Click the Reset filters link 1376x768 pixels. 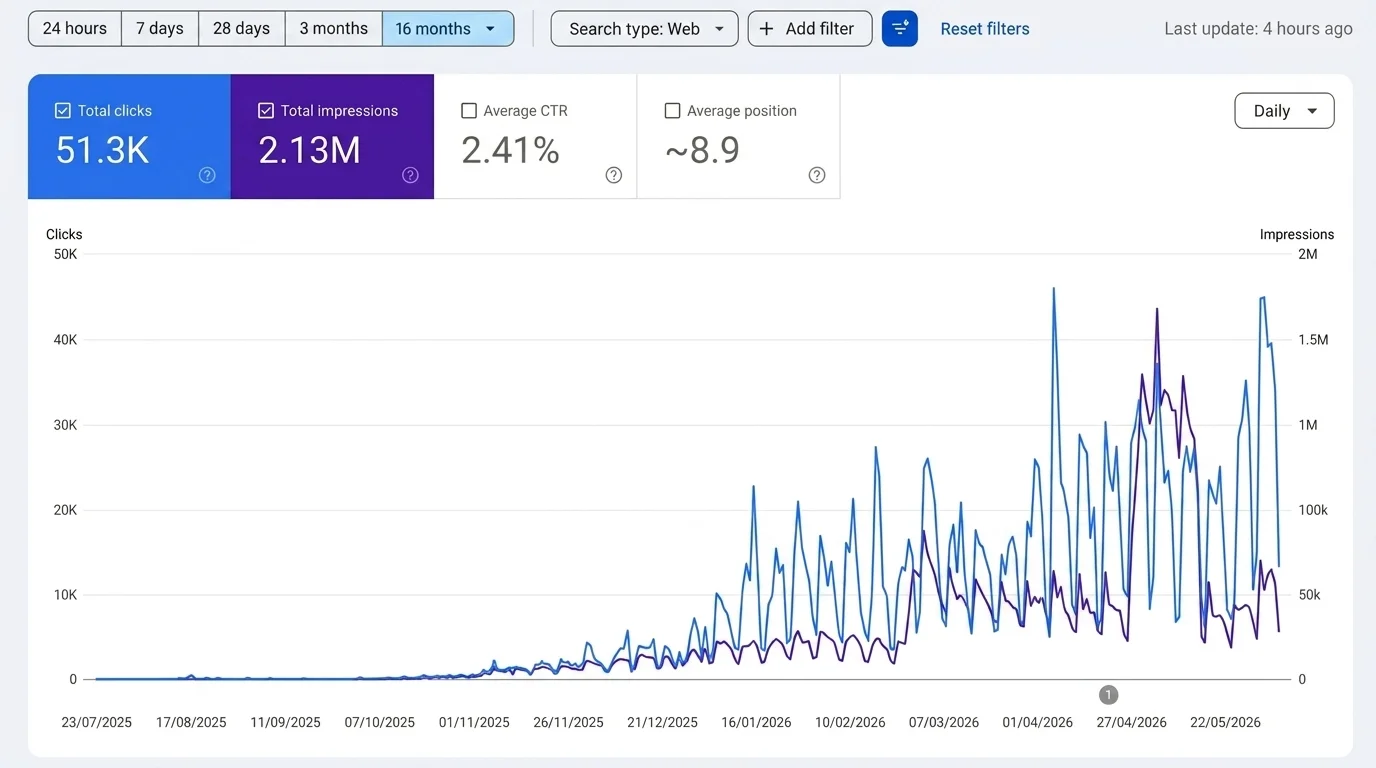click(x=985, y=29)
